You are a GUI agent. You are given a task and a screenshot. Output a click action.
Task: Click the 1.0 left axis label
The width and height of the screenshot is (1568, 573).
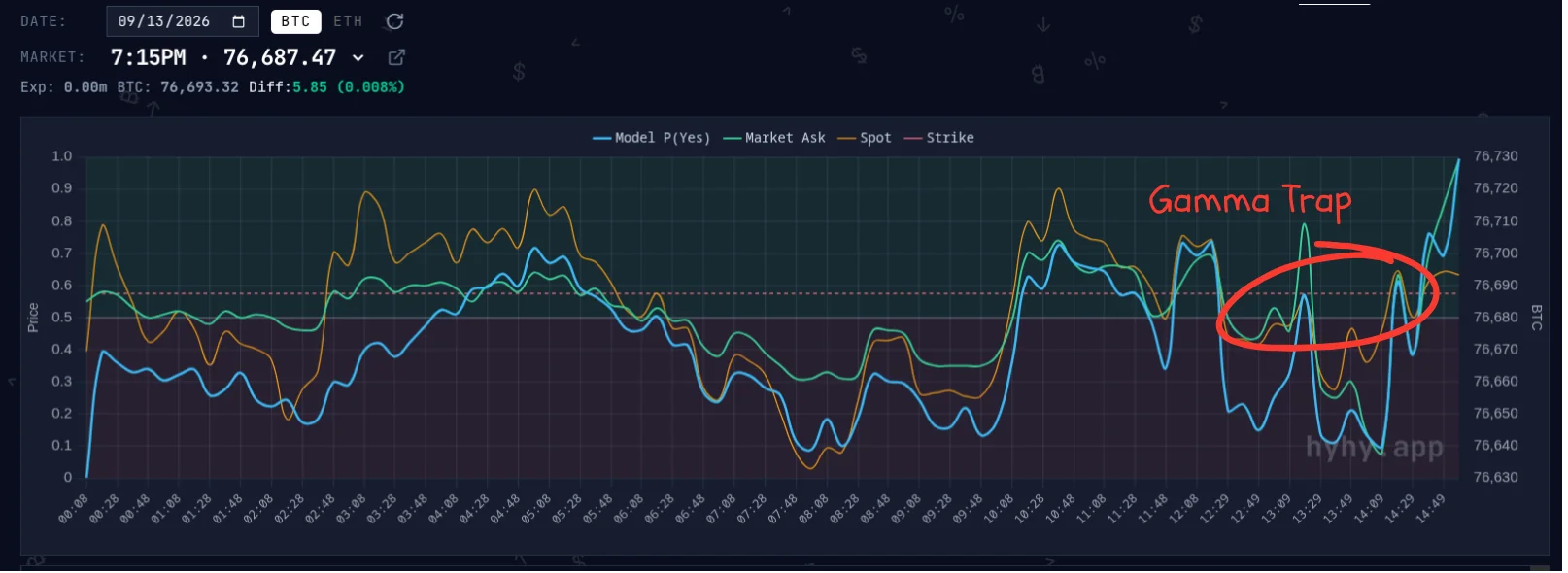point(62,156)
